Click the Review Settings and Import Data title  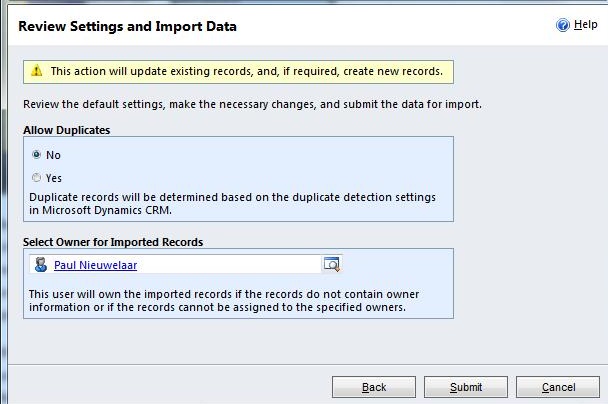[x=127, y=26]
